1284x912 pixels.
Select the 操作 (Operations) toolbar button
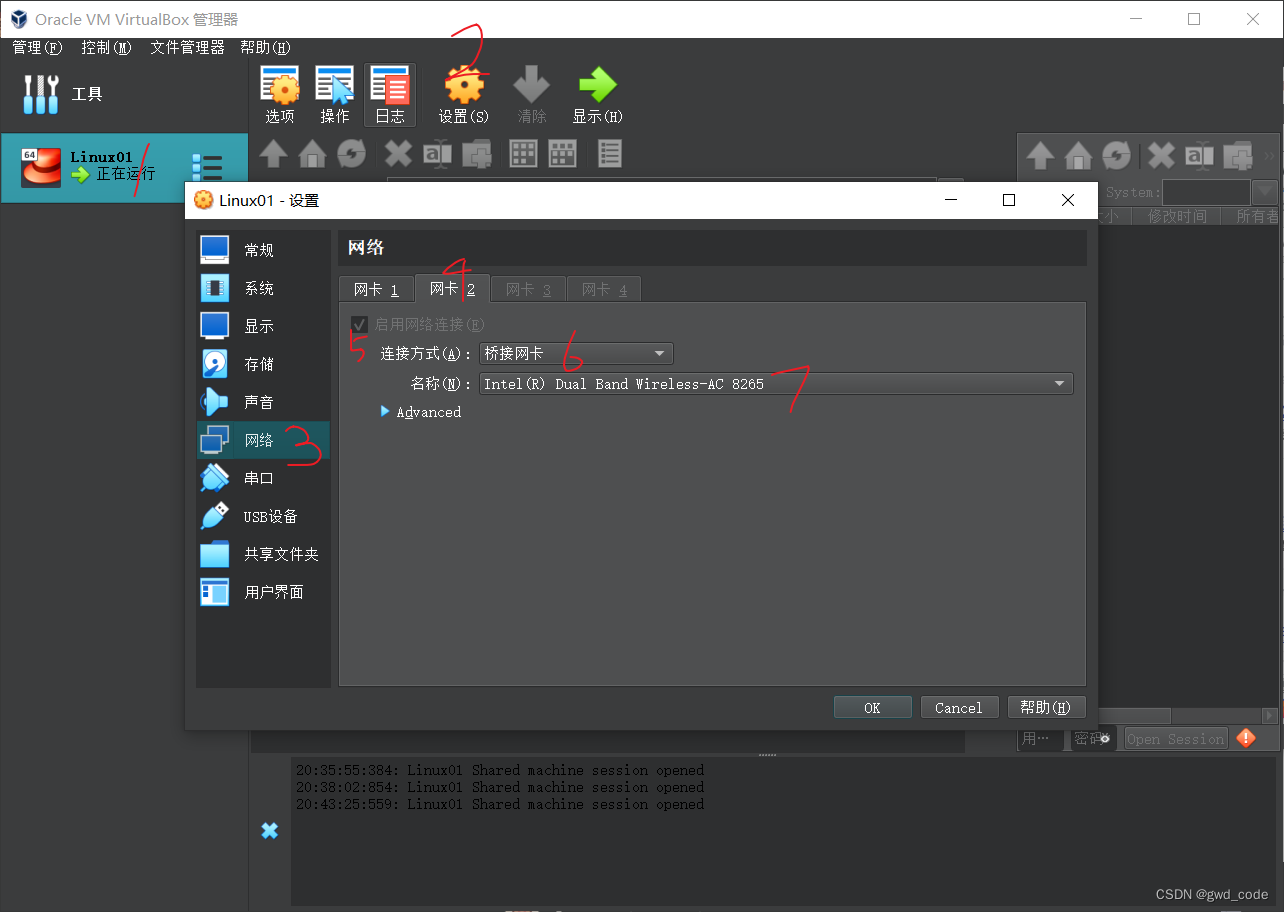pos(335,95)
